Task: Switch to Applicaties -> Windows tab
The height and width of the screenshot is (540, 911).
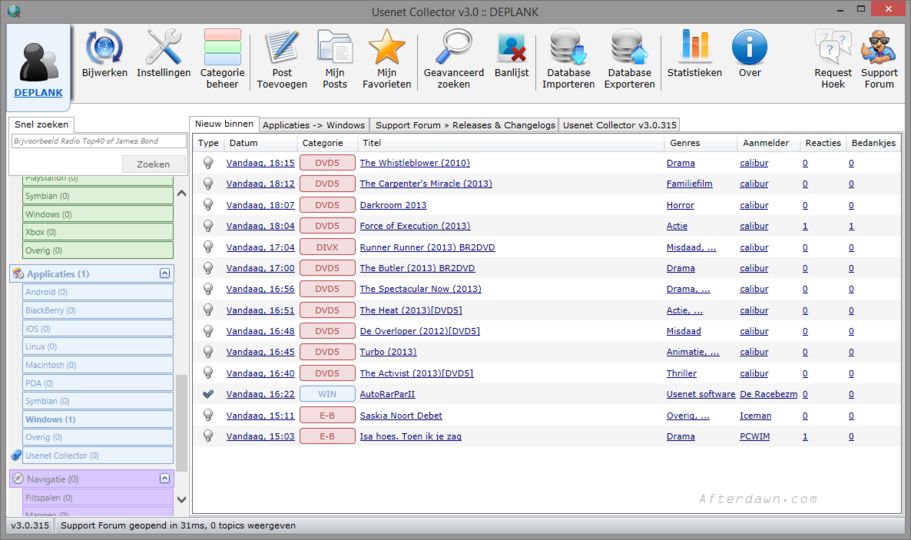Action: [x=314, y=125]
